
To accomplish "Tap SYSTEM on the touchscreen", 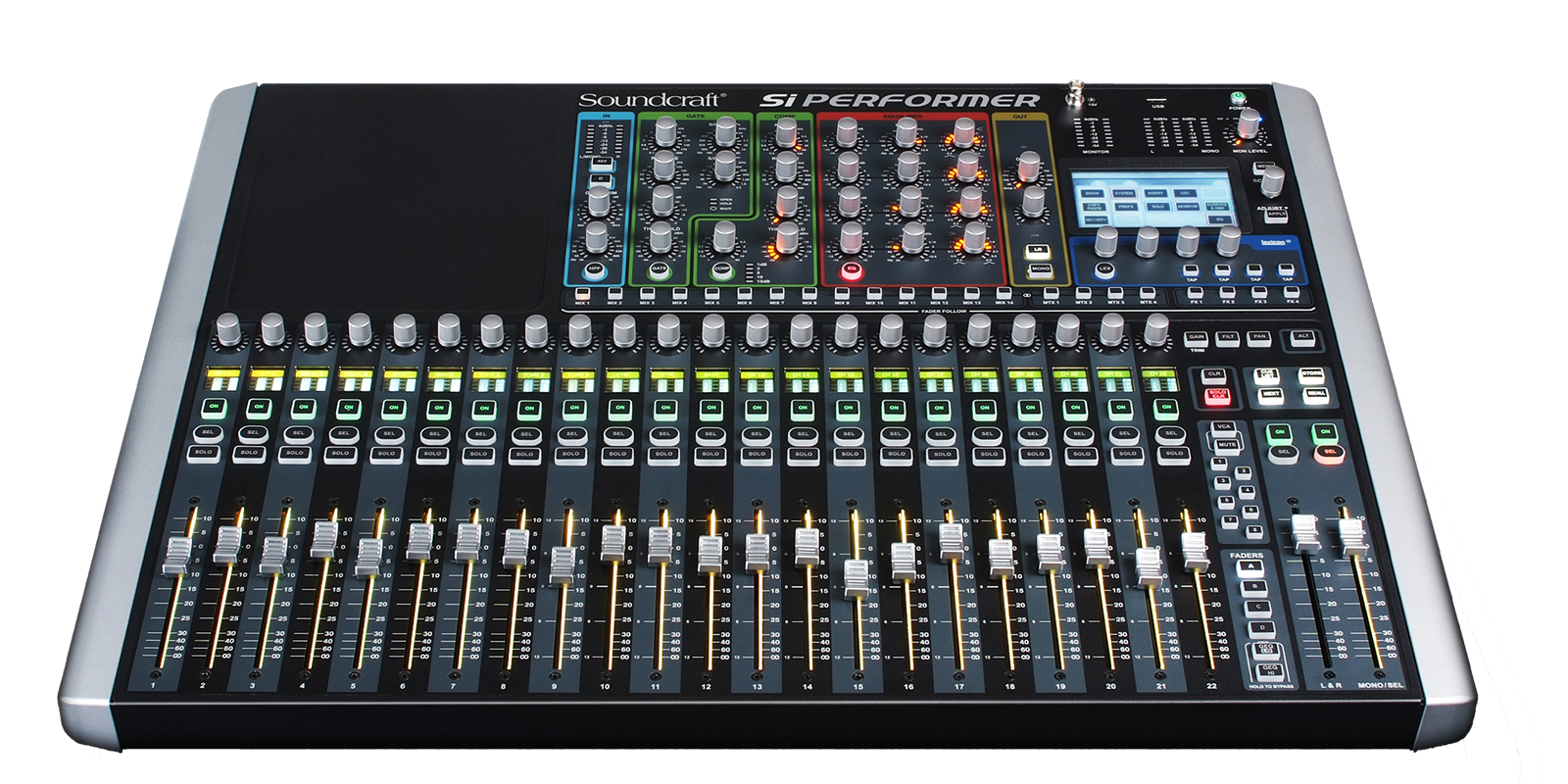I will pyautogui.click(x=1124, y=193).
